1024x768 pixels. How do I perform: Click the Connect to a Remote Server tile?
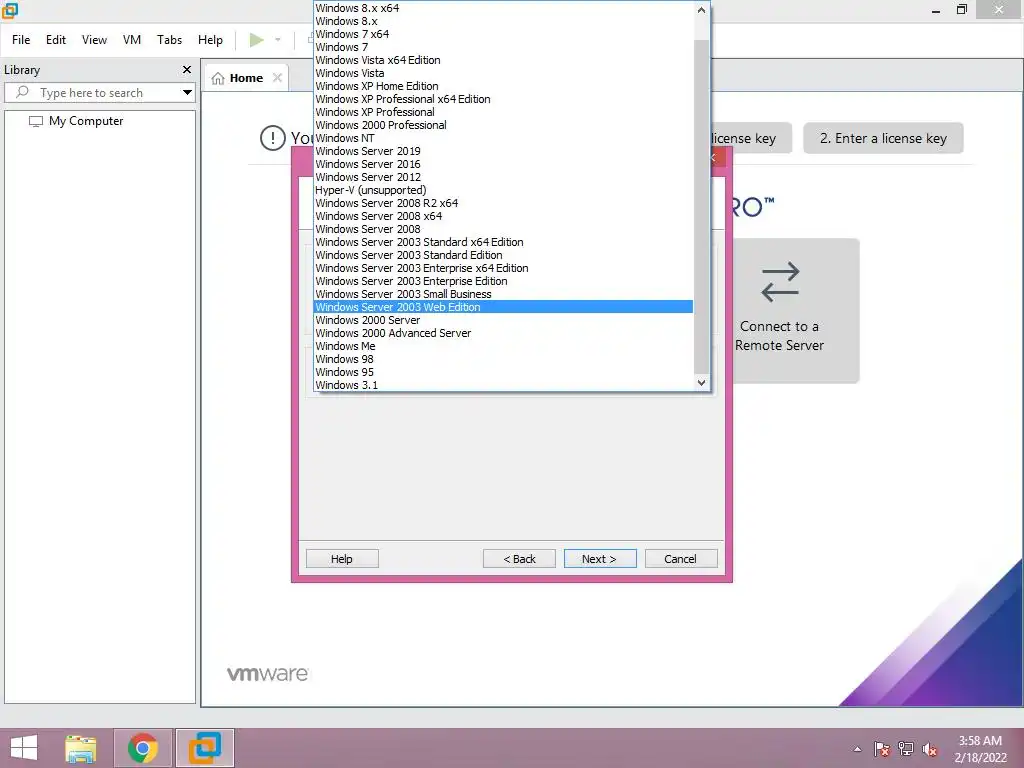(x=796, y=310)
